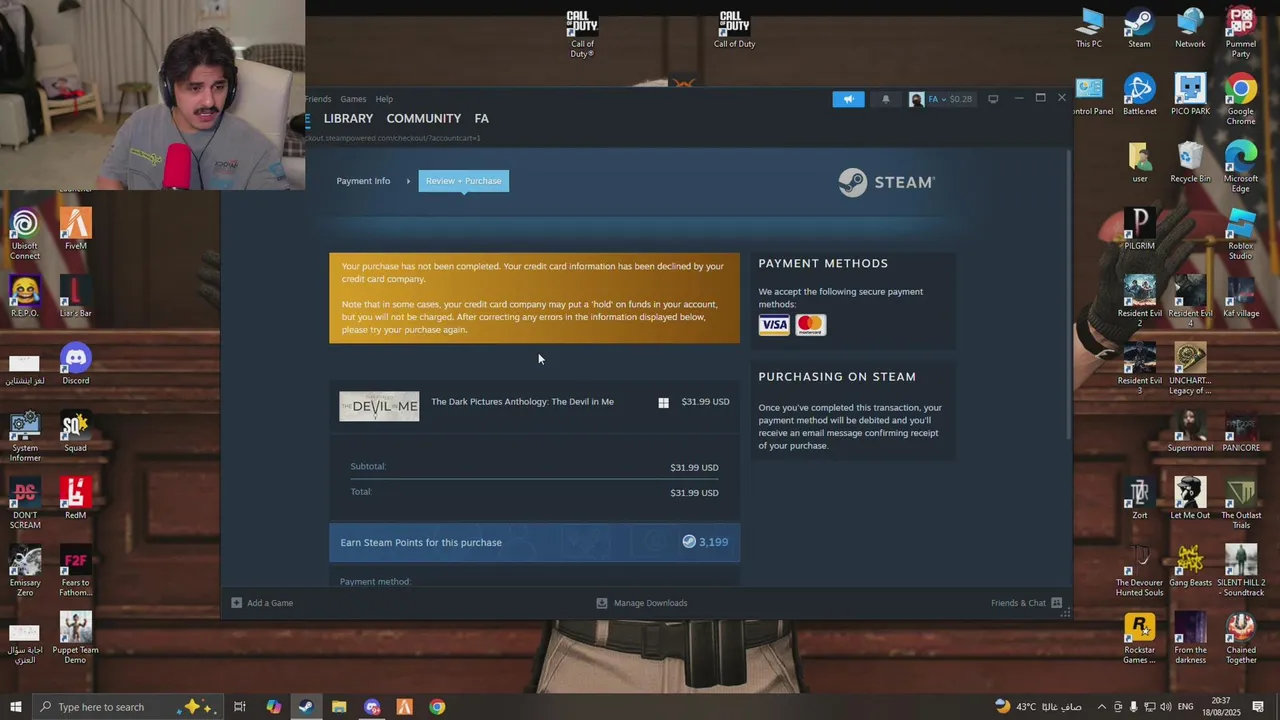Image resolution: width=1280 pixels, height=720 pixels.
Task: Open Battle.net desktop shortcut
Action: tap(1139, 95)
